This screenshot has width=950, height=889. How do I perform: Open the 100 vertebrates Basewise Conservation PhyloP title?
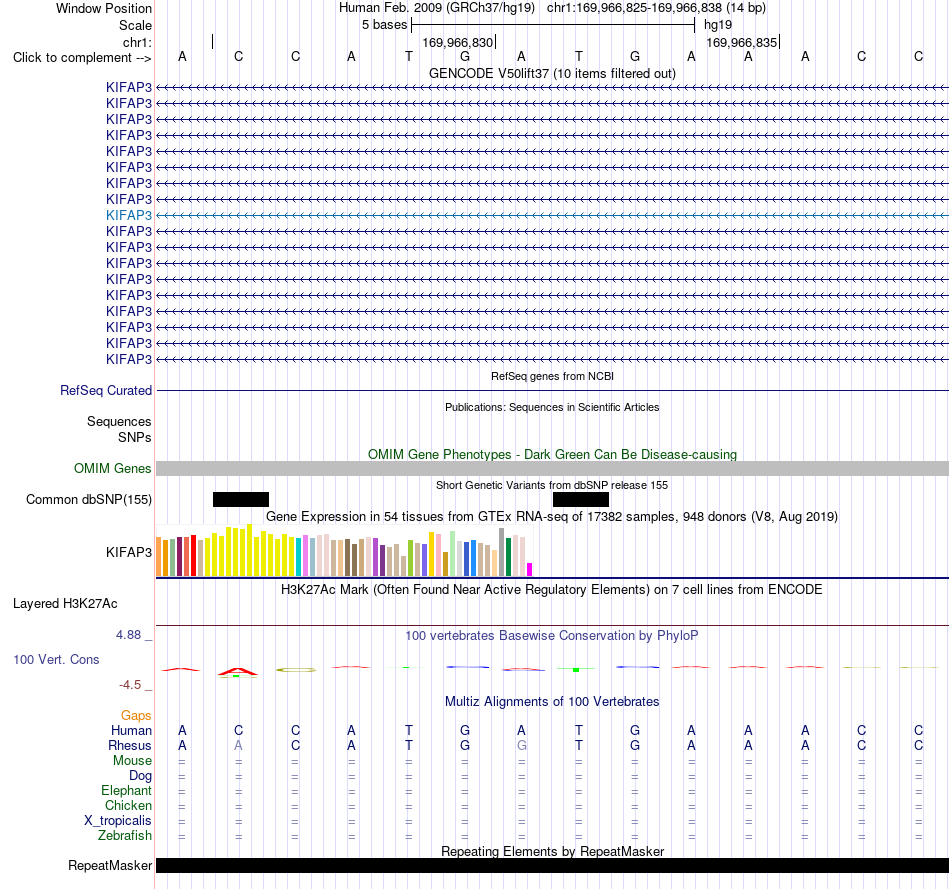[x=552, y=636]
